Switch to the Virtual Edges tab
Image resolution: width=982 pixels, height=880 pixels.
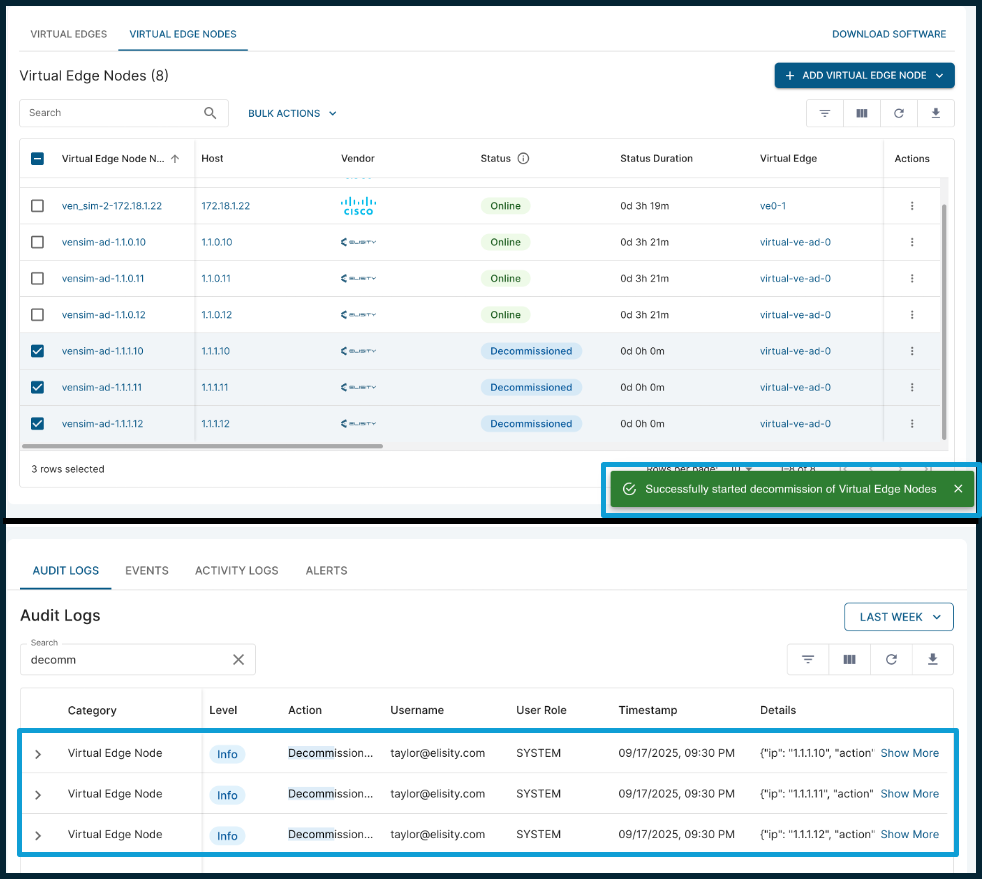click(x=69, y=34)
